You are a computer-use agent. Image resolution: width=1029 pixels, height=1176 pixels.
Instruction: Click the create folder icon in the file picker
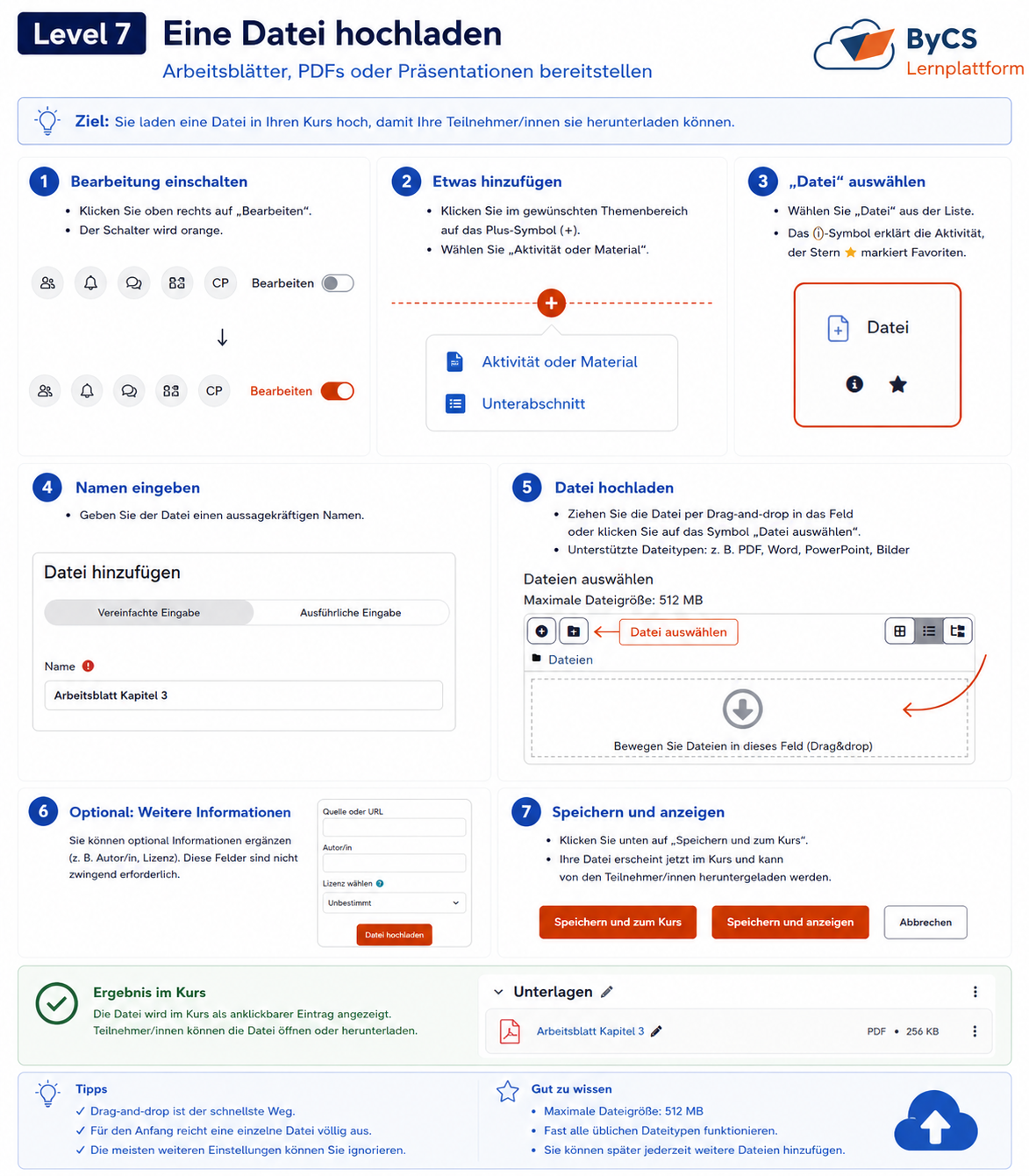[574, 631]
